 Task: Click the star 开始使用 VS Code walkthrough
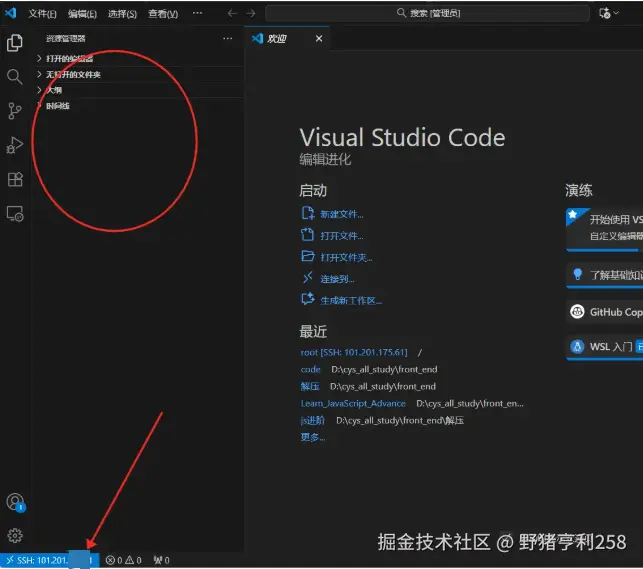[x=604, y=228]
